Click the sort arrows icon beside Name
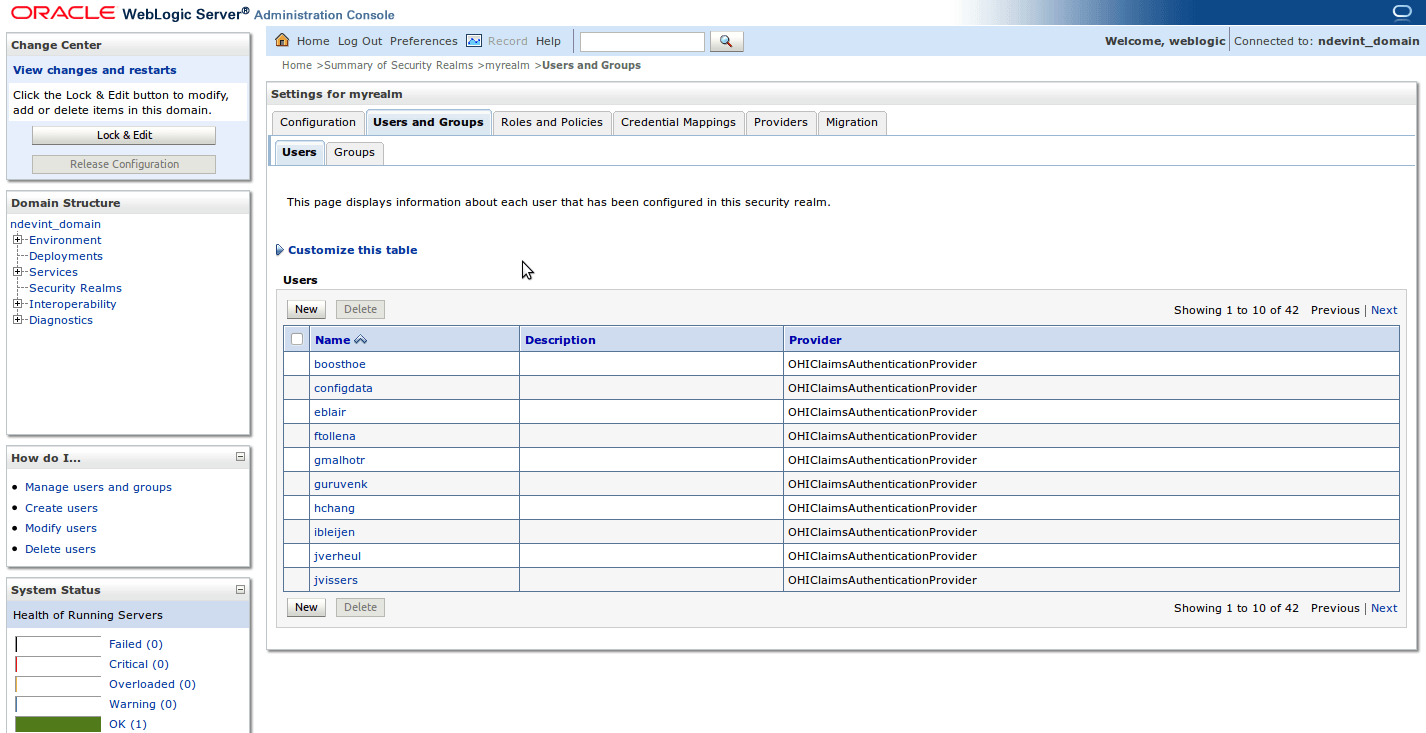This screenshot has height=733, width=1426. pos(361,340)
